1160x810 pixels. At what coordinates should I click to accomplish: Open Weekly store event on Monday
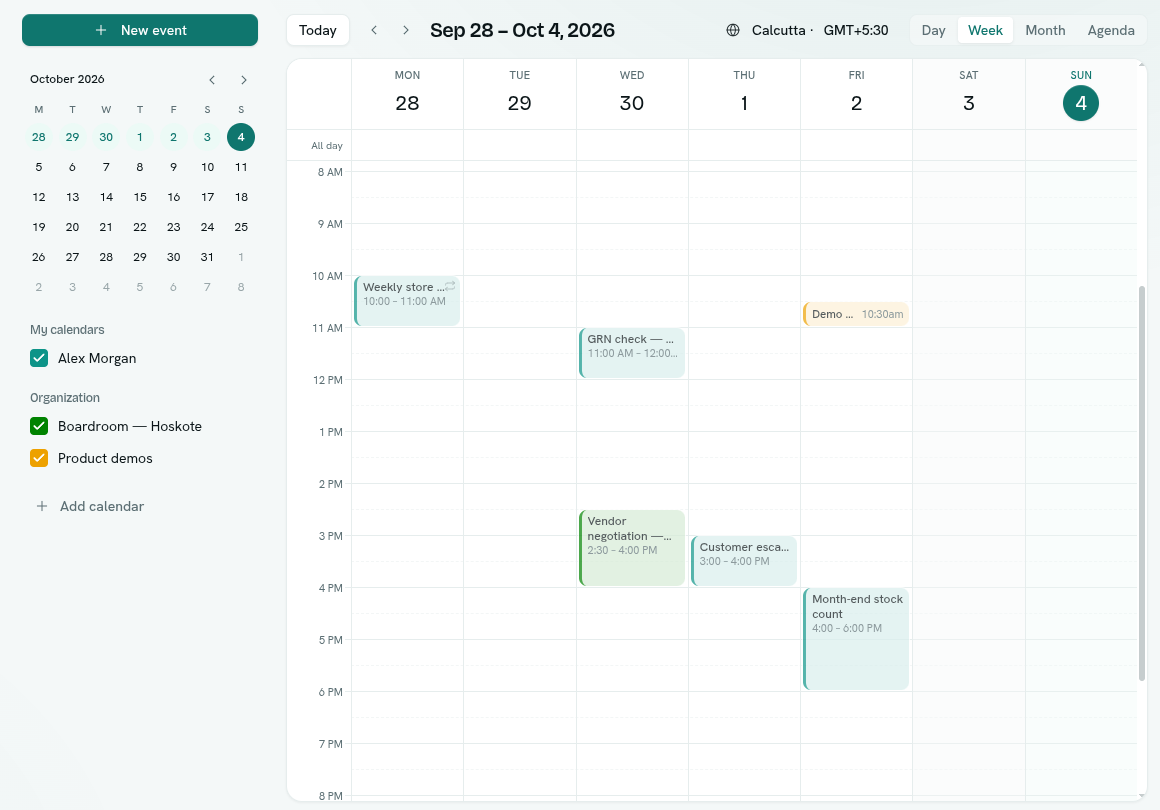(407, 301)
